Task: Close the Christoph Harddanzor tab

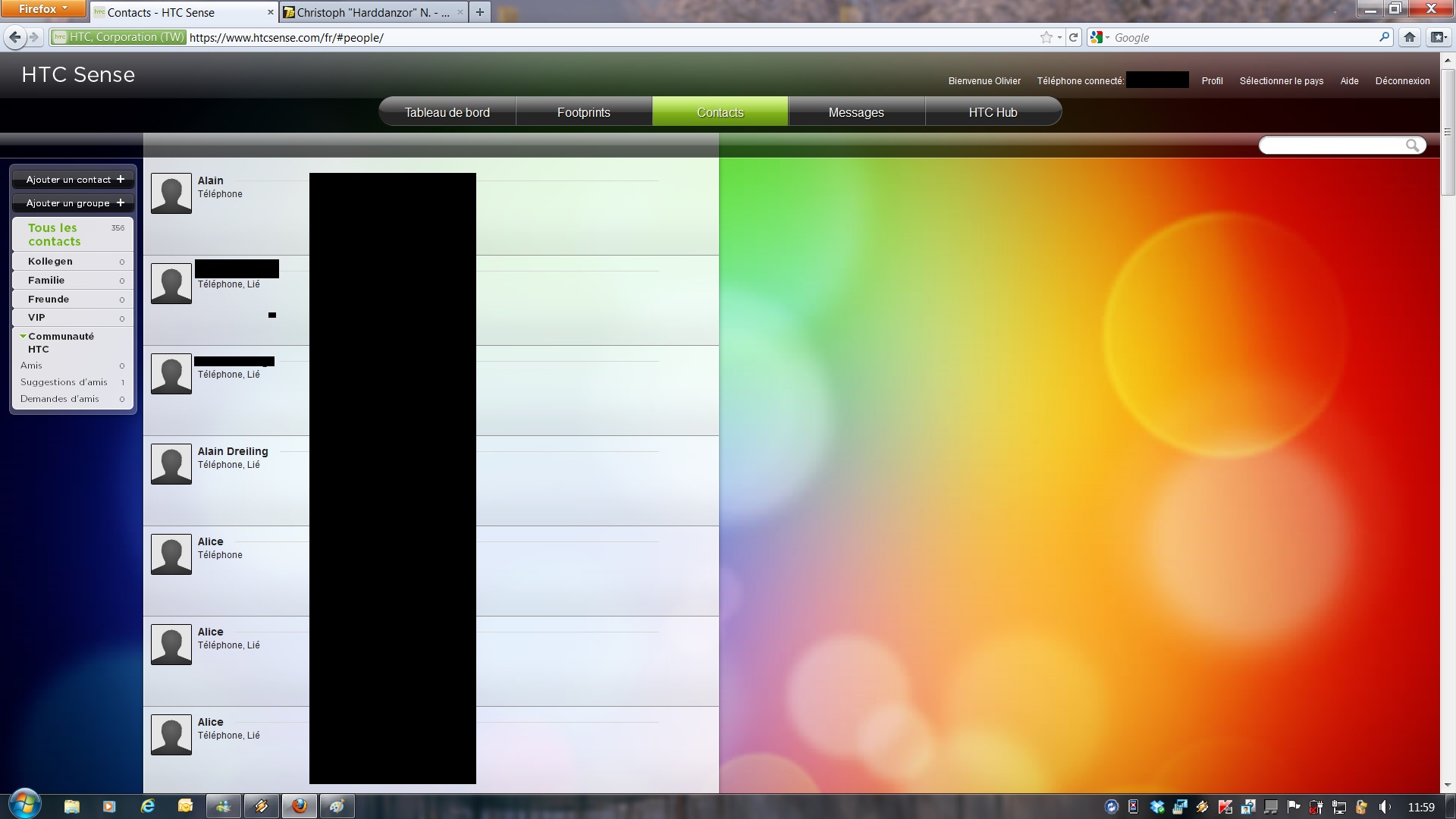Action: 461,12
